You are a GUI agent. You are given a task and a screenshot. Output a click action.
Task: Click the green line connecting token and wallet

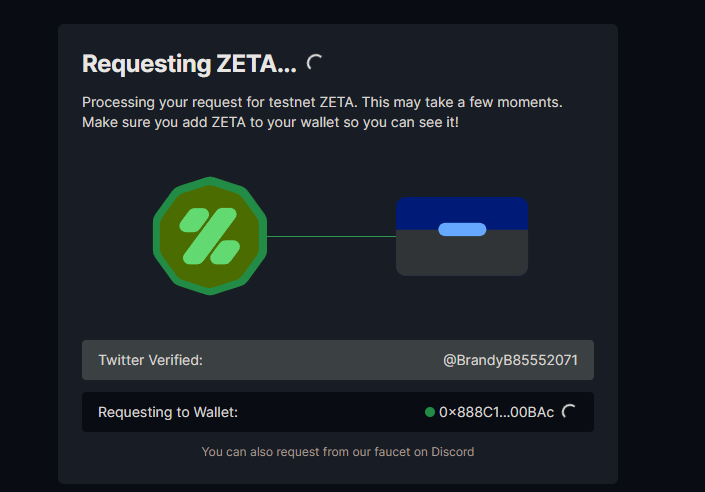point(331,236)
